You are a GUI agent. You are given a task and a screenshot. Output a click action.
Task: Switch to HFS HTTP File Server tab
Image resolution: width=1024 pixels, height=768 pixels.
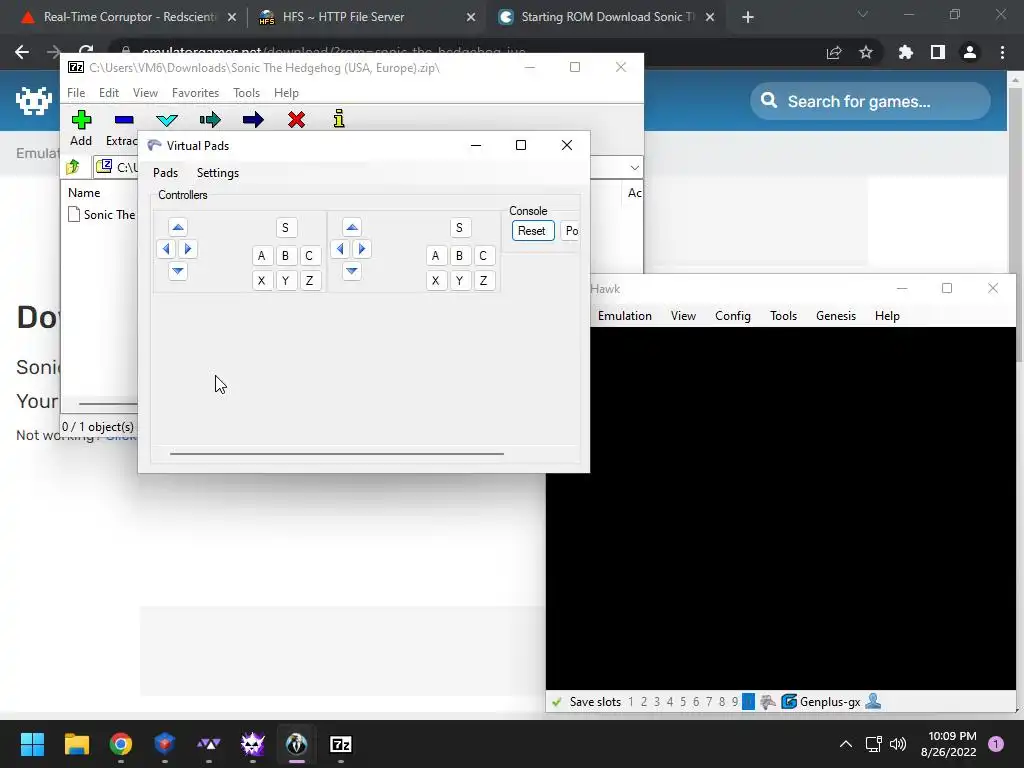pyautogui.click(x=366, y=17)
